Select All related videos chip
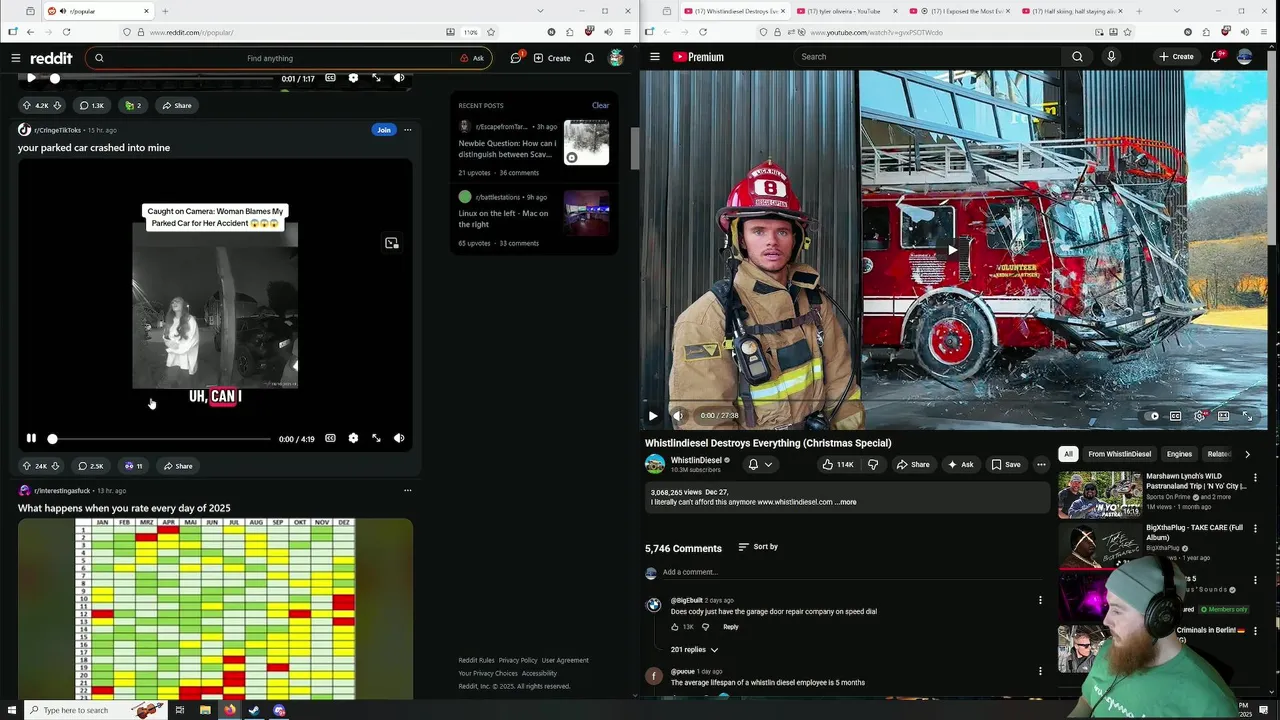 pos(1068,454)
